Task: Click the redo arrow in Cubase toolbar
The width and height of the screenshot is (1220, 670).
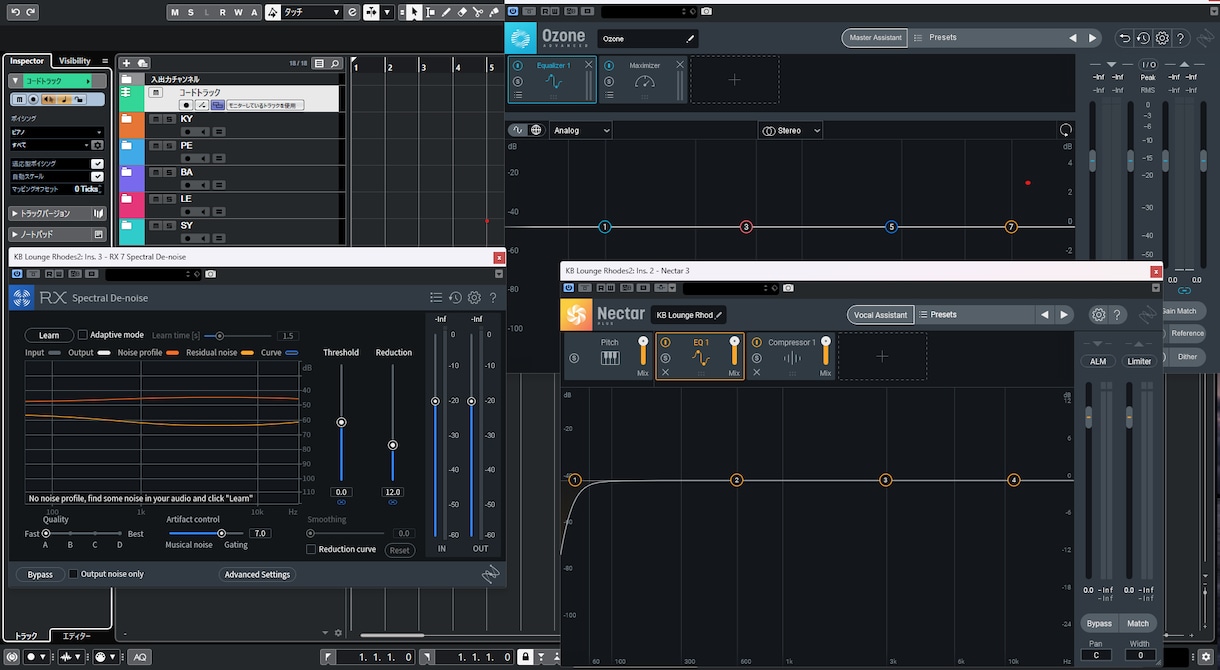Action: point(30,12)
